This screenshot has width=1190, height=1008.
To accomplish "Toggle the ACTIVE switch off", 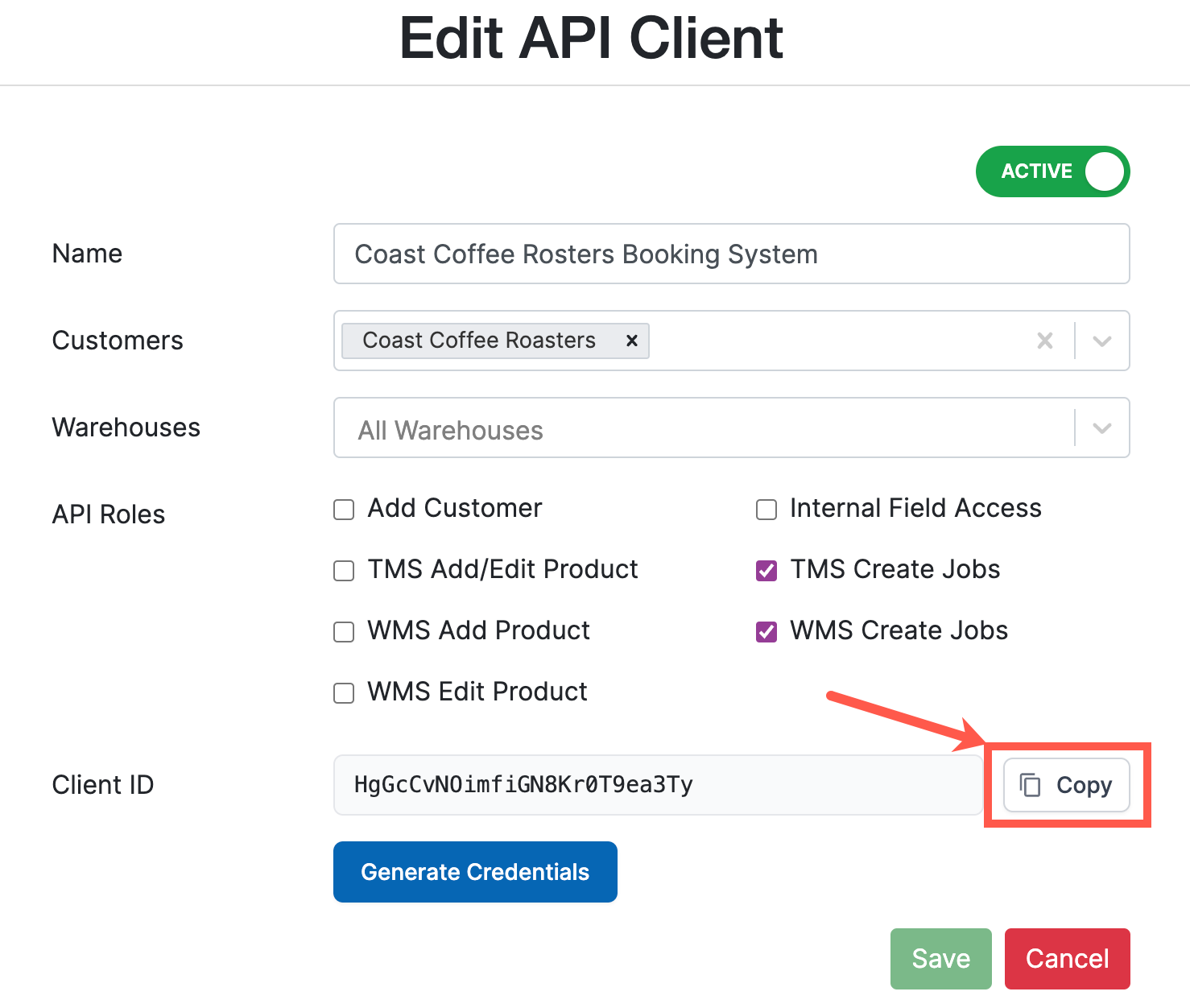I will click(x=1052, y=171).
